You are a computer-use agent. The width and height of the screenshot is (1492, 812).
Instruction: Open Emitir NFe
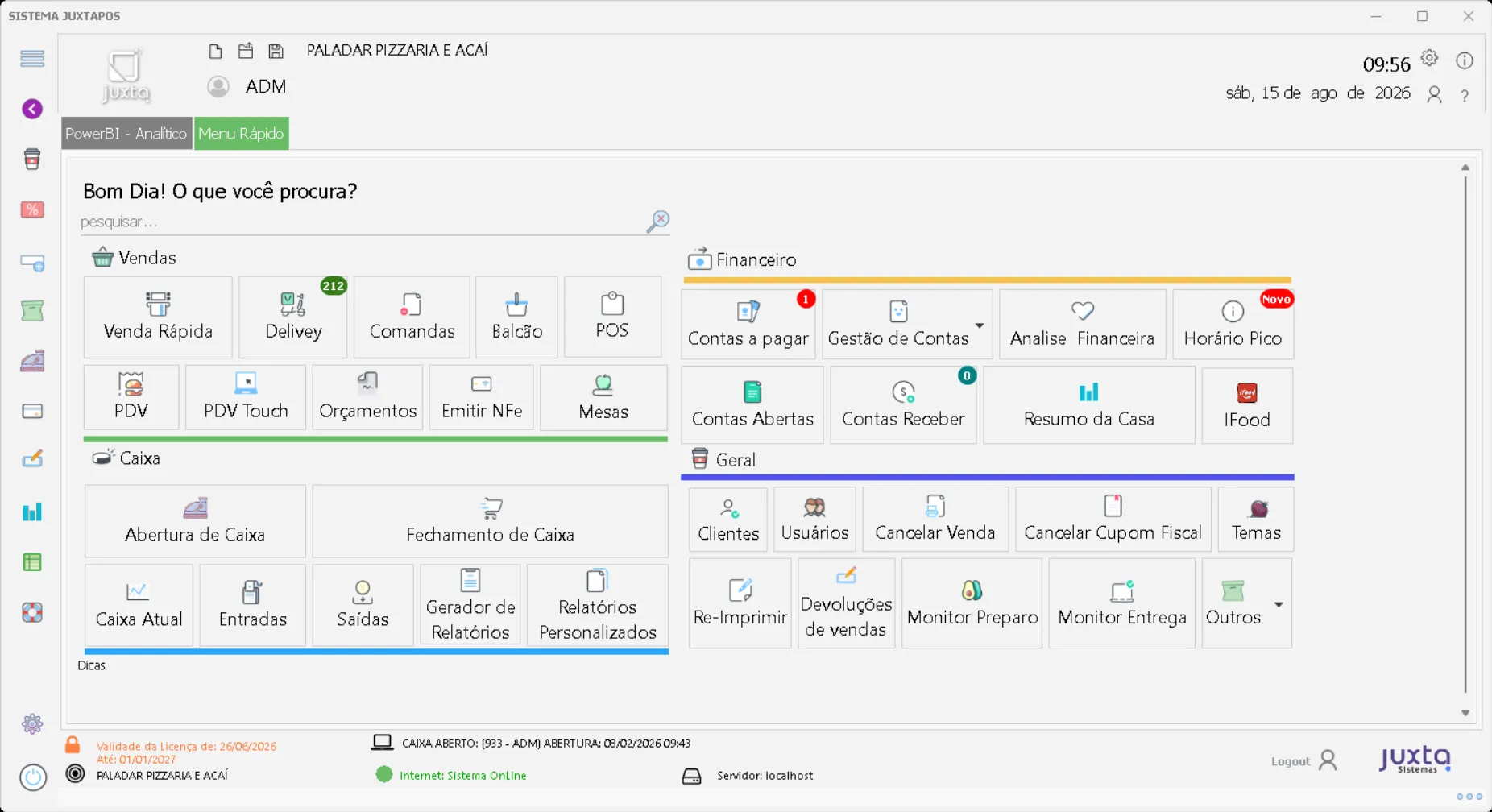click(x=482, y=397)
